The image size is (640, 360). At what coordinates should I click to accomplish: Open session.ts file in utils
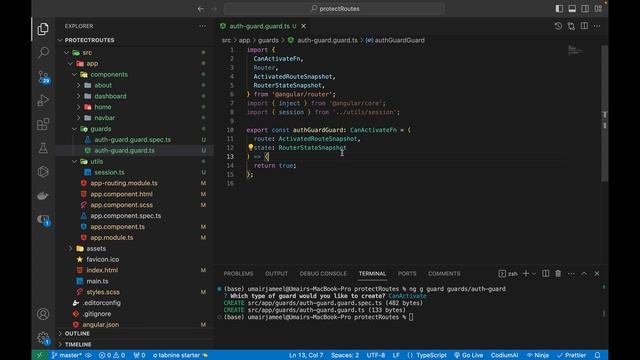point(109,172)
